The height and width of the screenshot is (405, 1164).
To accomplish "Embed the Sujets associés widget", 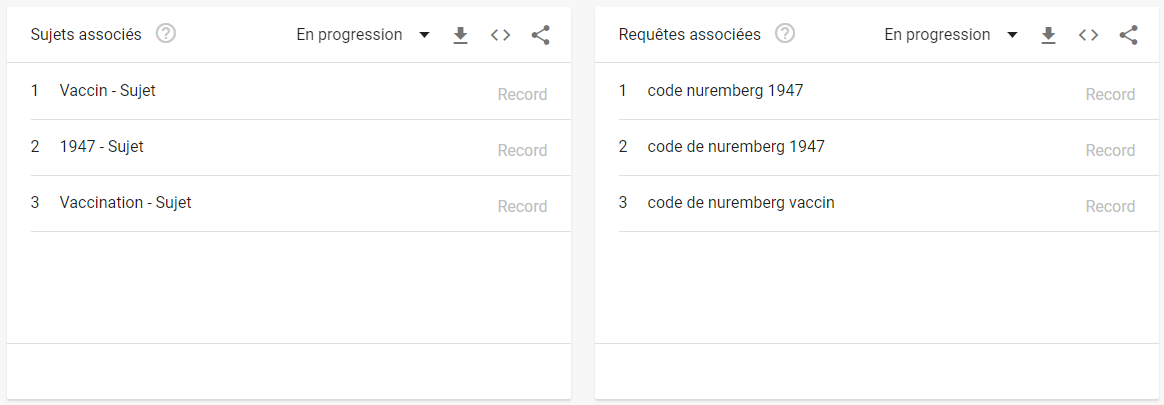I will 500,36.
